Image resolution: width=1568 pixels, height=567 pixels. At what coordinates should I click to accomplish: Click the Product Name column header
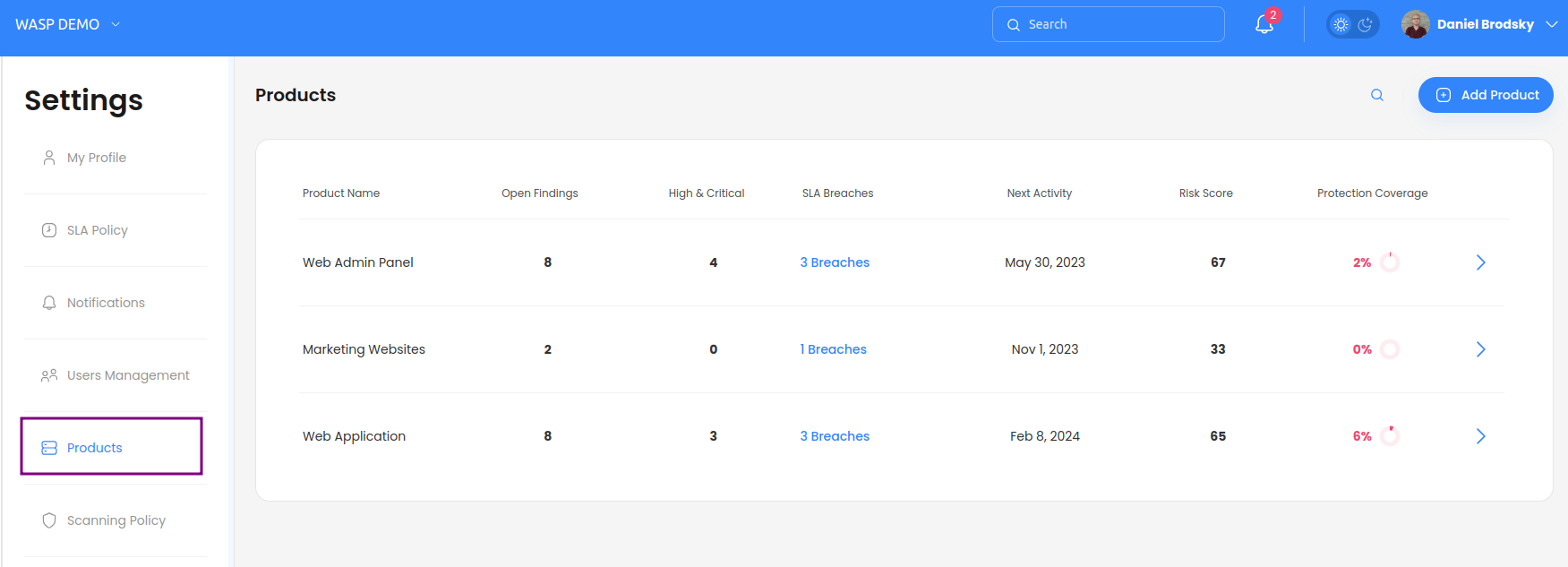pyautogui.click(x=341, y=193)
